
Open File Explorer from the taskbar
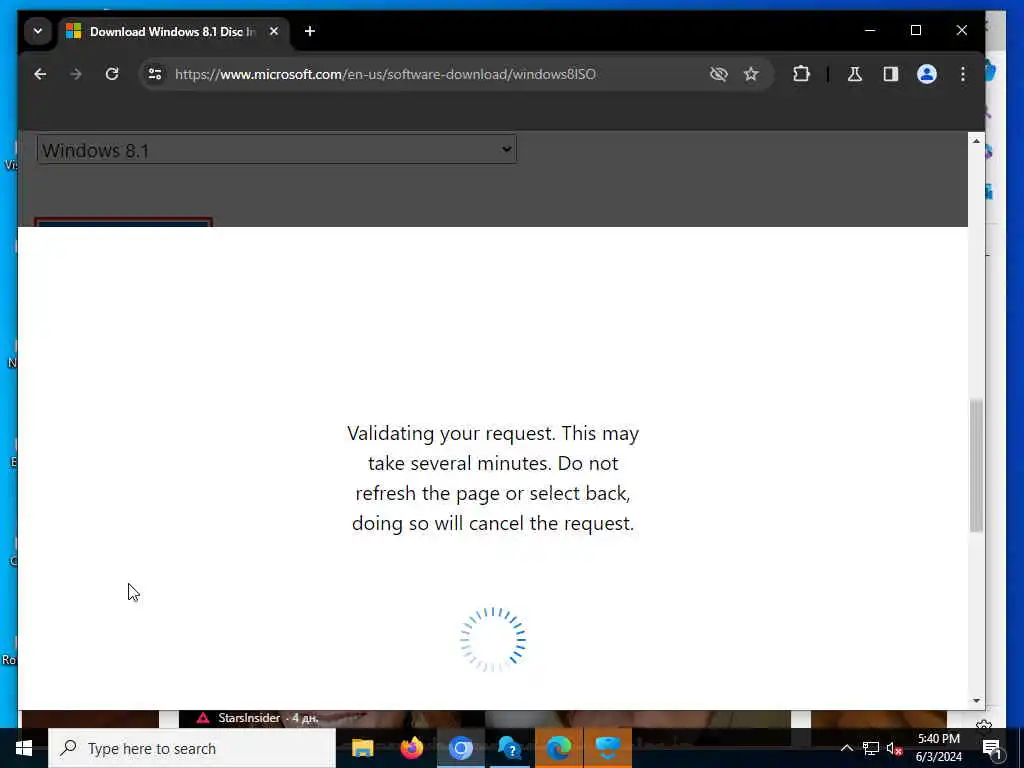(362, 748)
